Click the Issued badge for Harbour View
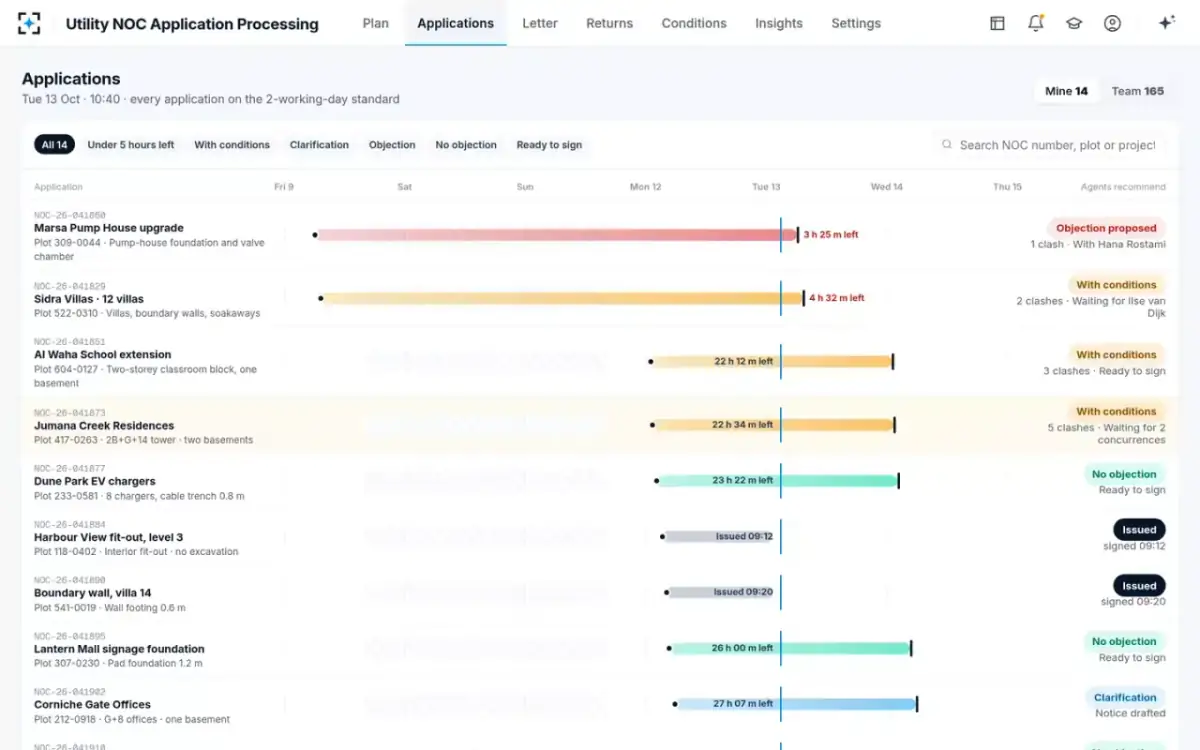 click(1139, 530)
